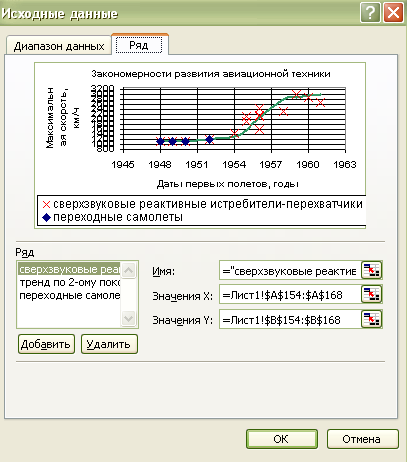
Task: Confirm with the OK button
Action: [x=282, y=439]
